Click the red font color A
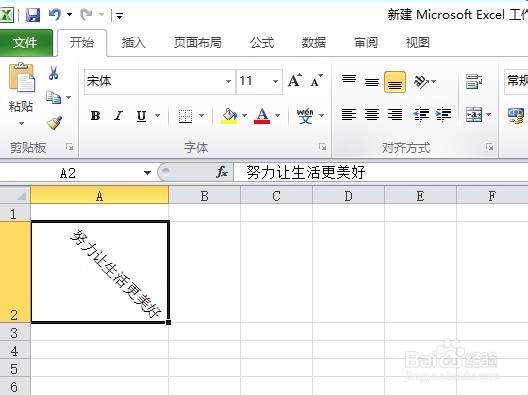The height and width of the screenshot is (395, 528). point(262,116)
